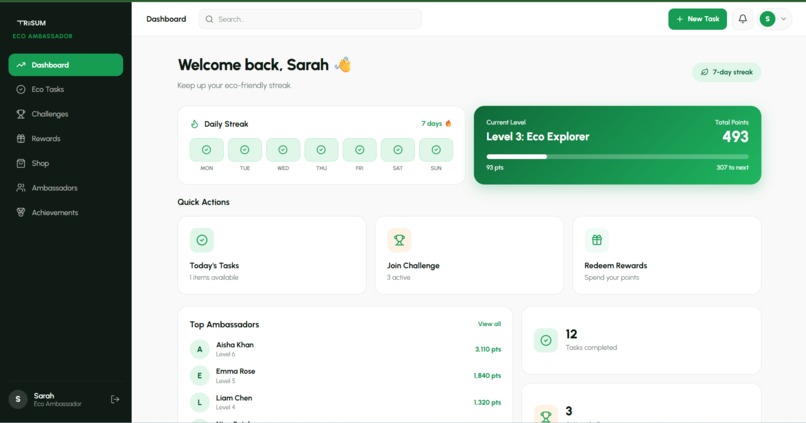Click the 12 Tasks completed stat
The width and height of the screenshot is (806, 423).
point(642,340)
